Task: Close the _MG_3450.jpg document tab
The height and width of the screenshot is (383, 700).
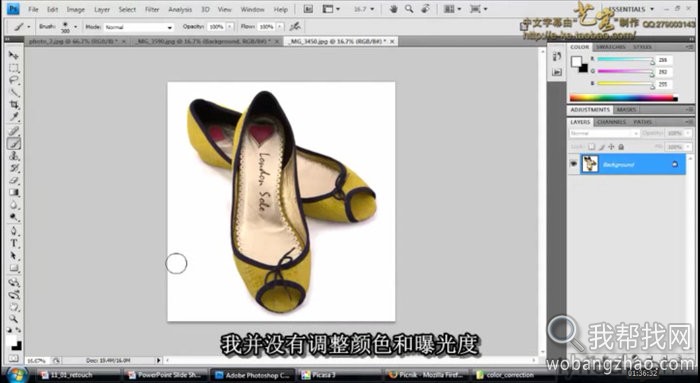Action: [392, 42]
